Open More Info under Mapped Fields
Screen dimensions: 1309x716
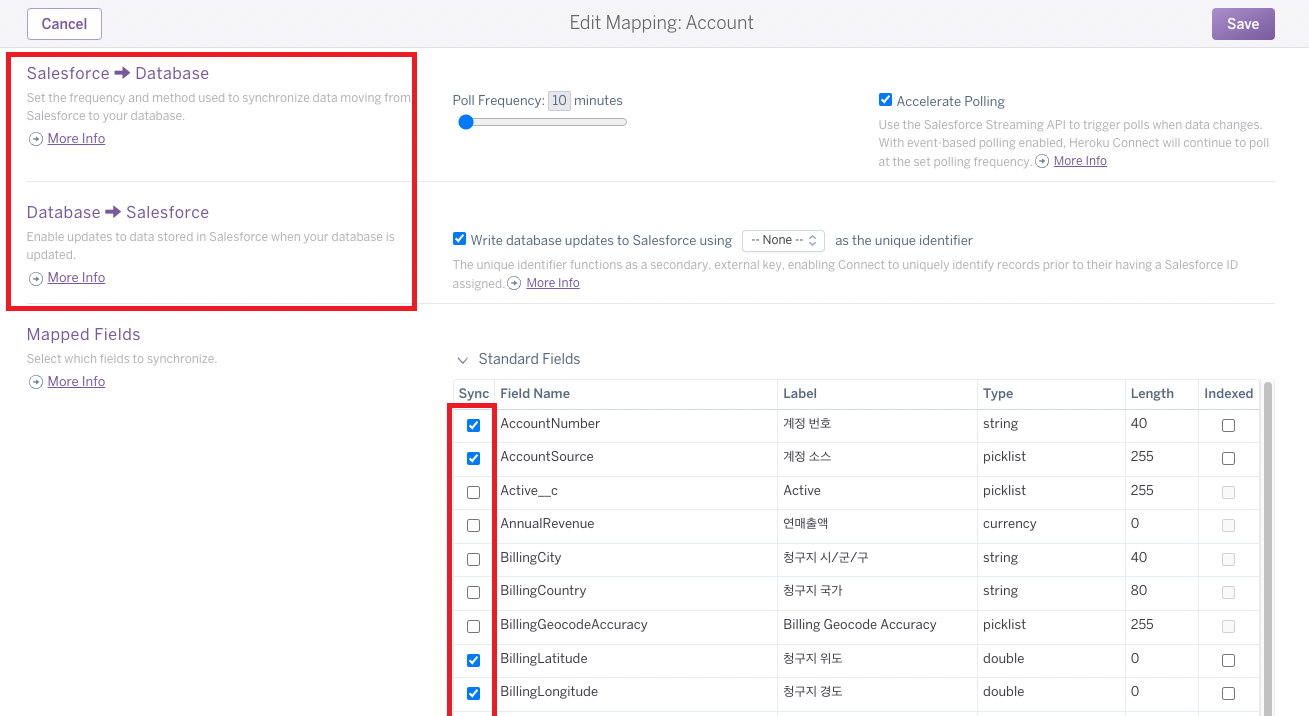(76, 382)
